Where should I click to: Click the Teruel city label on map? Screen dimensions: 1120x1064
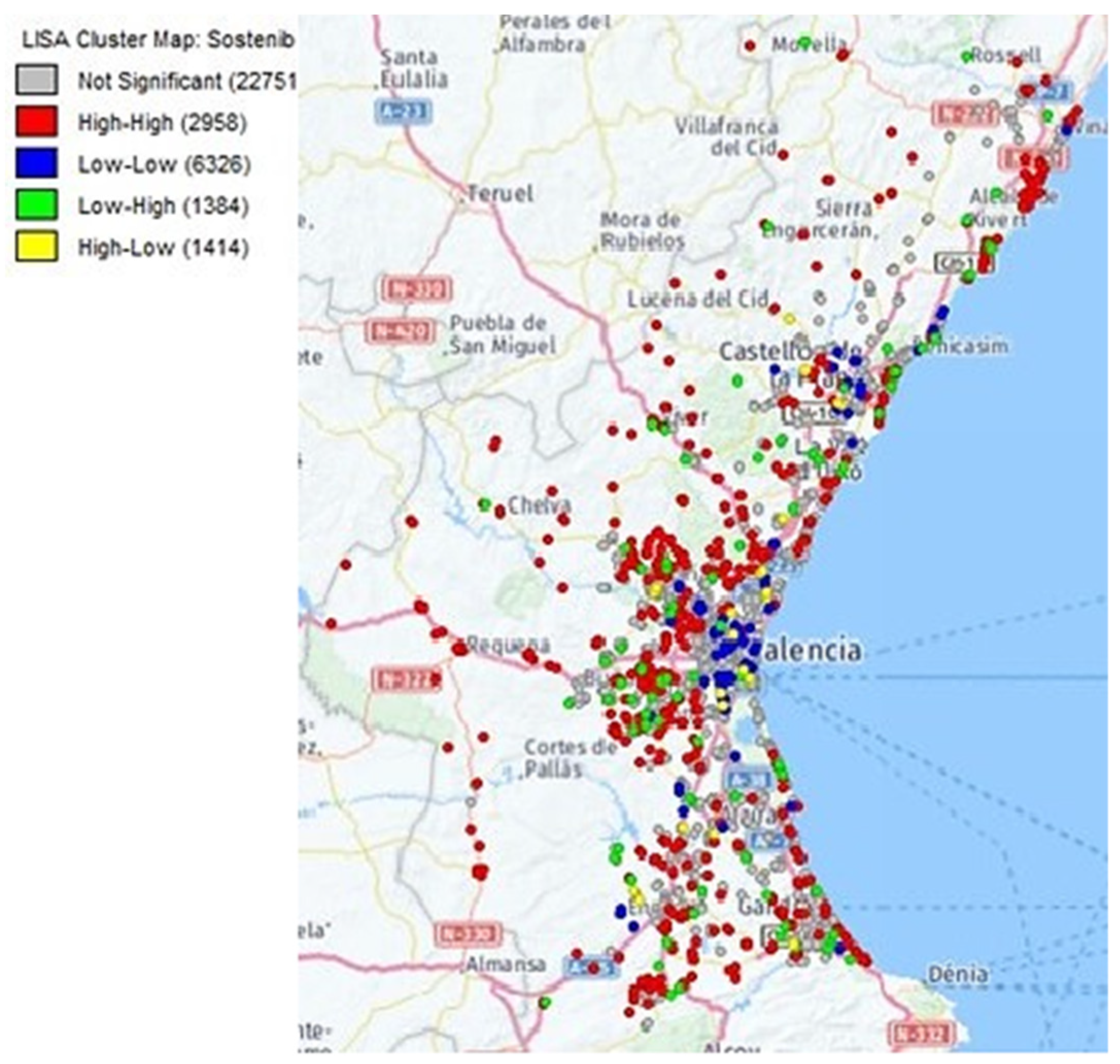(500, 194)
